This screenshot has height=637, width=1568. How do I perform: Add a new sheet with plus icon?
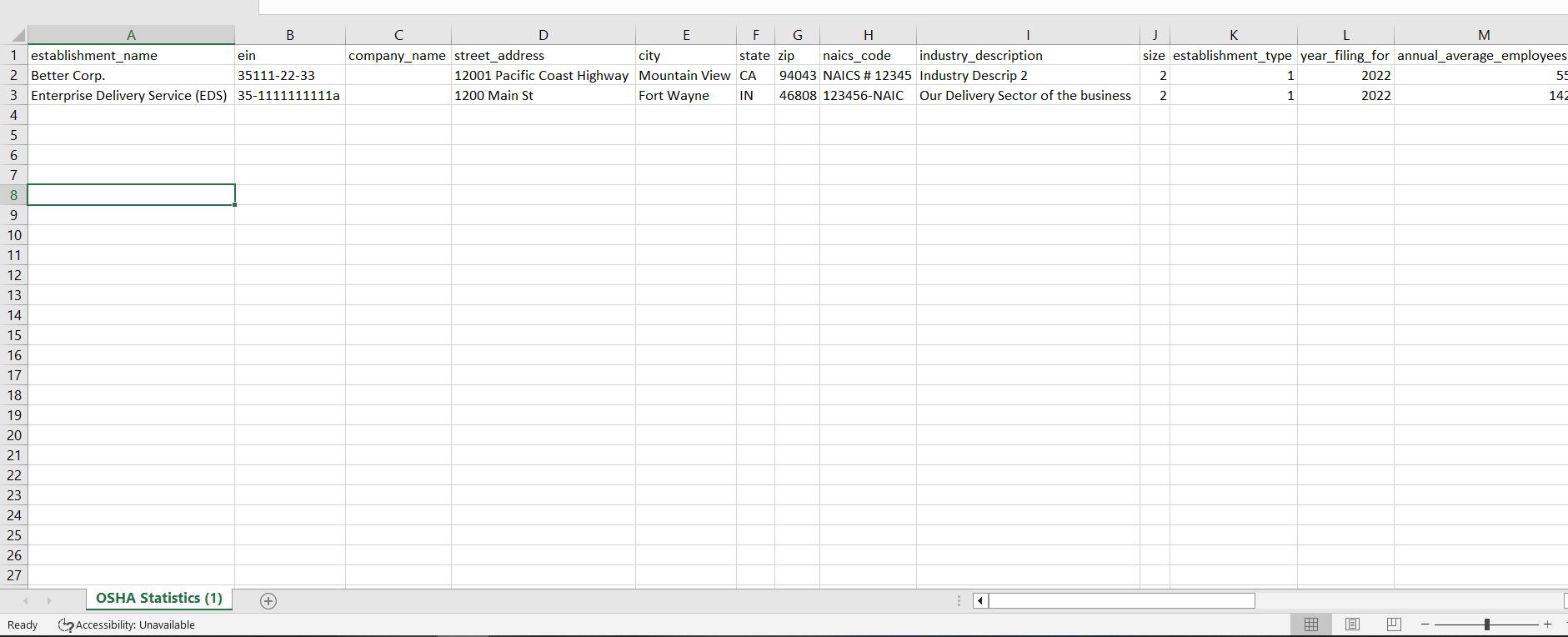[x=268, y=601]
